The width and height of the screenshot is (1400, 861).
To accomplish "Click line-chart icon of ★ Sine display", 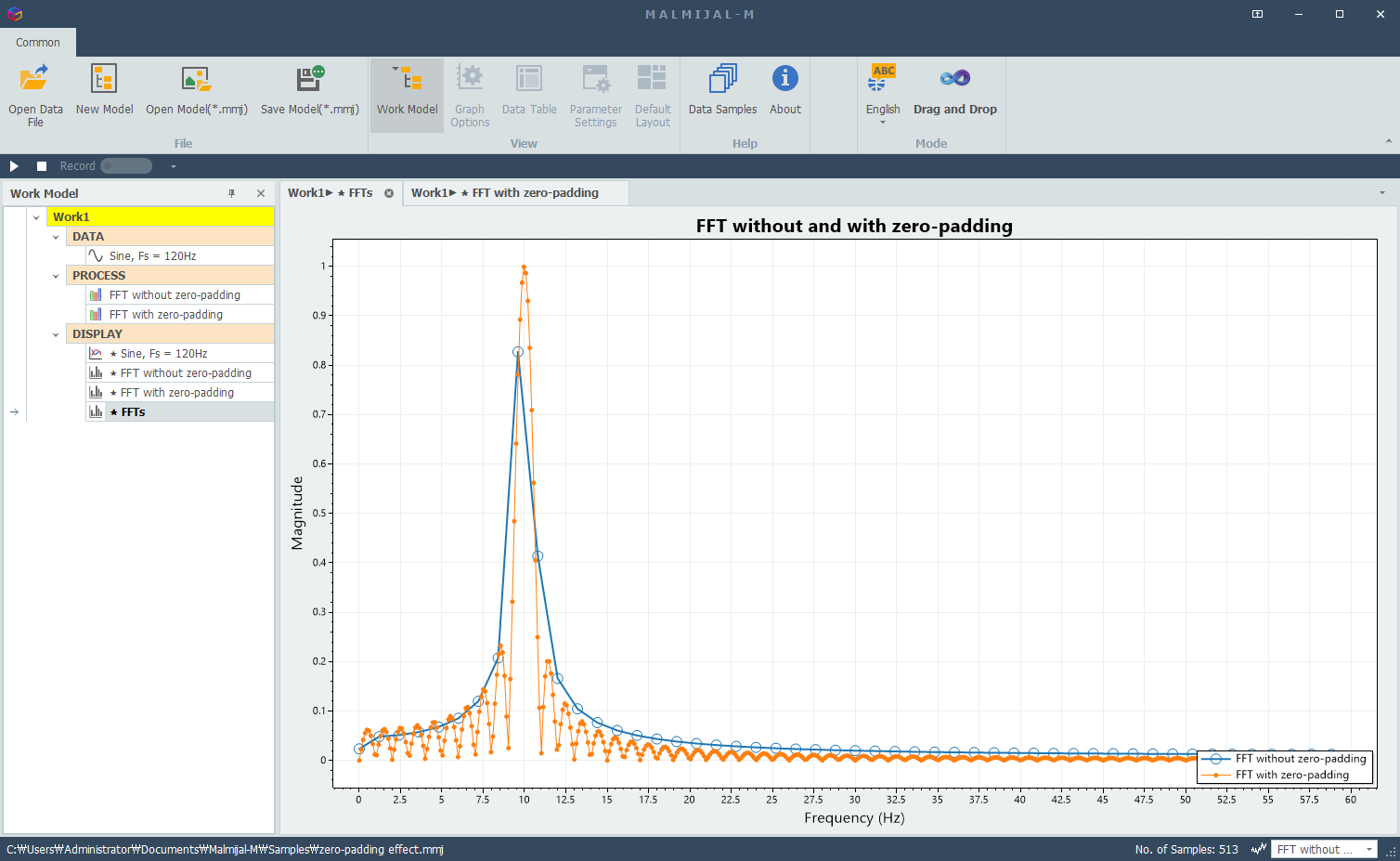I will [96, 353].
